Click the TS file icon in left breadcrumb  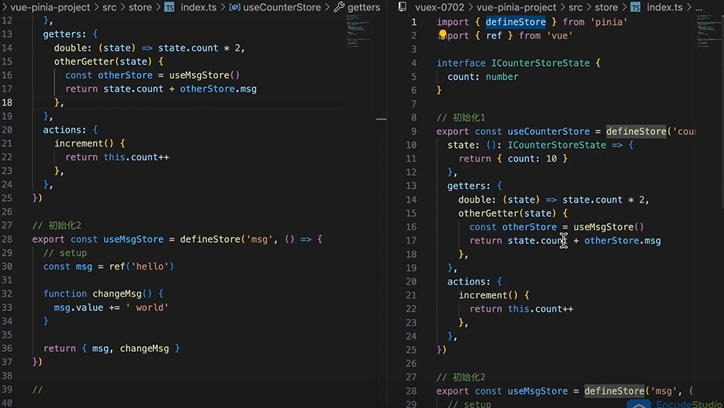tap(169, 7)
